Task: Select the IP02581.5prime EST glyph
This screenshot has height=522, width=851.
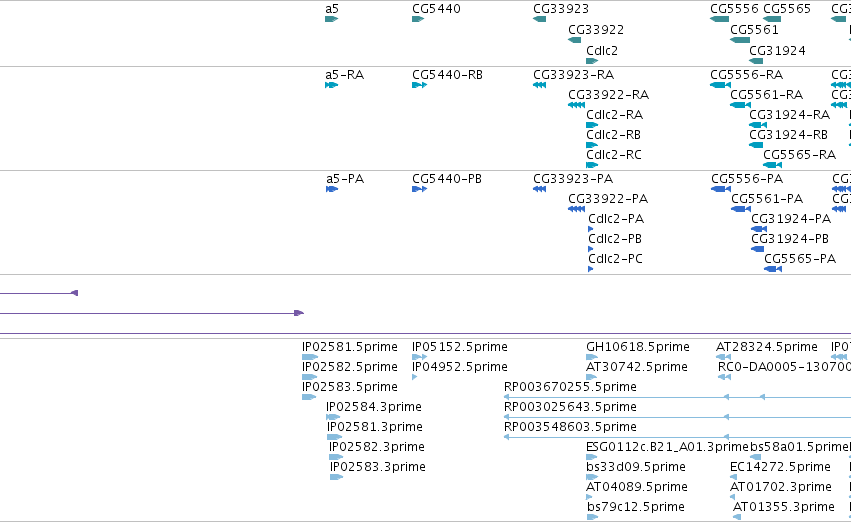Action: [310, 357]
